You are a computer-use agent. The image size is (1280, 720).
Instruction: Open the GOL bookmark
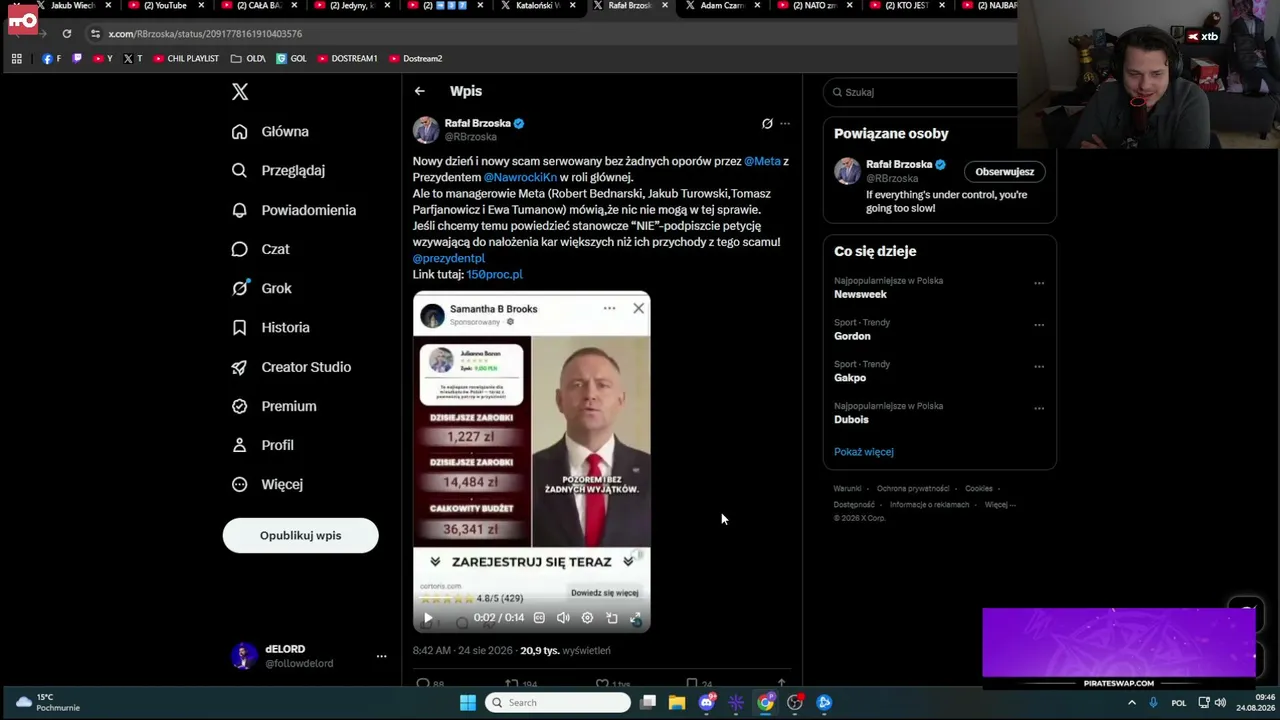tap(292, 59)
